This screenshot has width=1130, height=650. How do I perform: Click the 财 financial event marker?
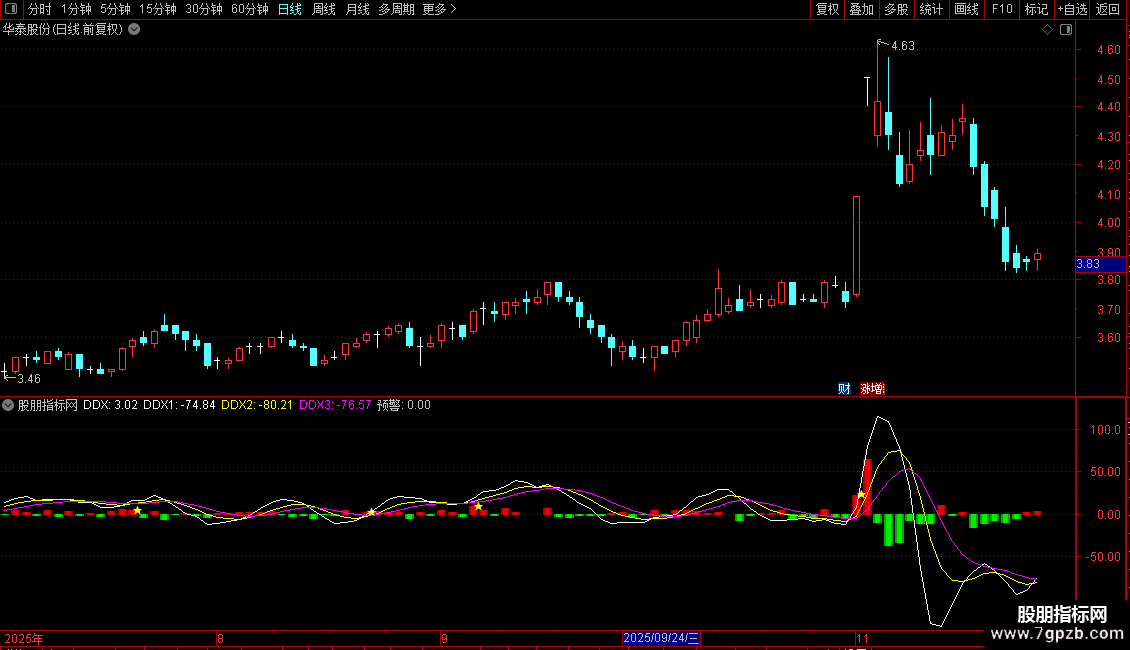coord(844,388)
